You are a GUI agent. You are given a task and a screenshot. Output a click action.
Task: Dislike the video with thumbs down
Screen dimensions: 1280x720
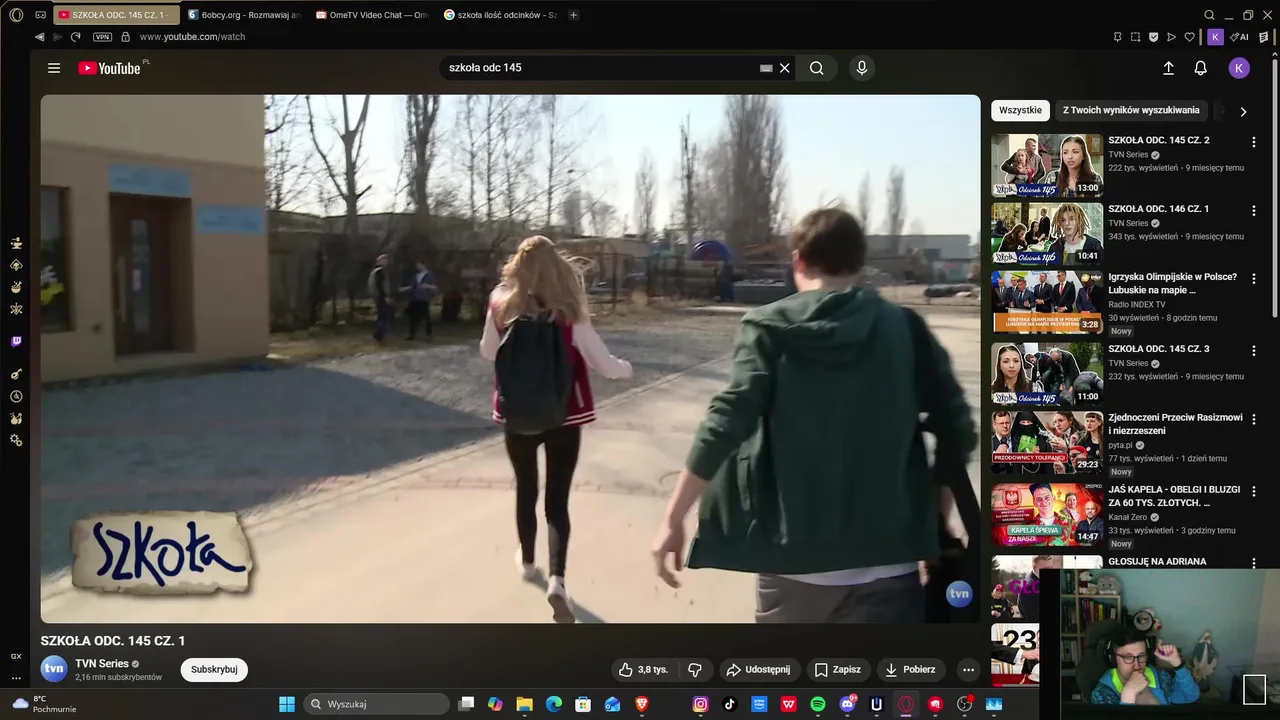tap(695, 670)
